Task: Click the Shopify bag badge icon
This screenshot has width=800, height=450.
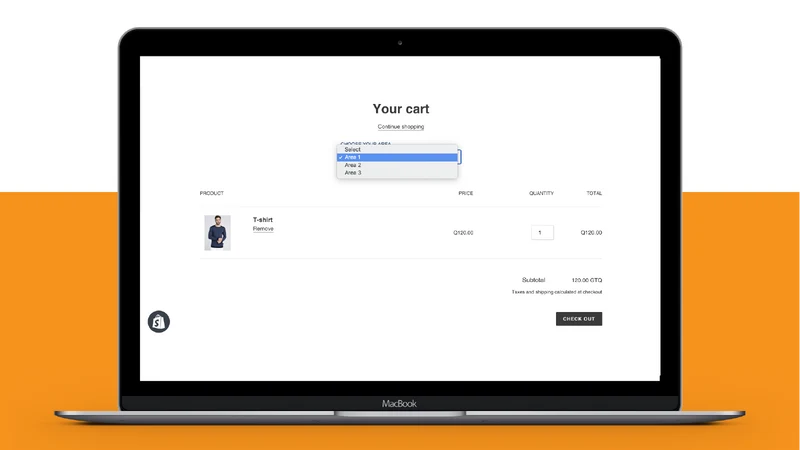Action: [159, 322]
